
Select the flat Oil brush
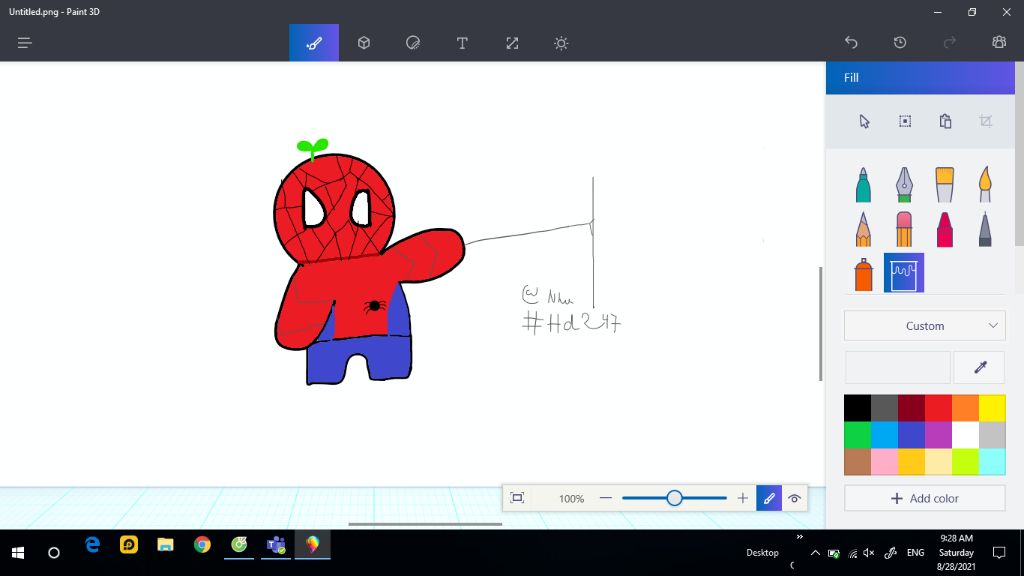point(944,185)
